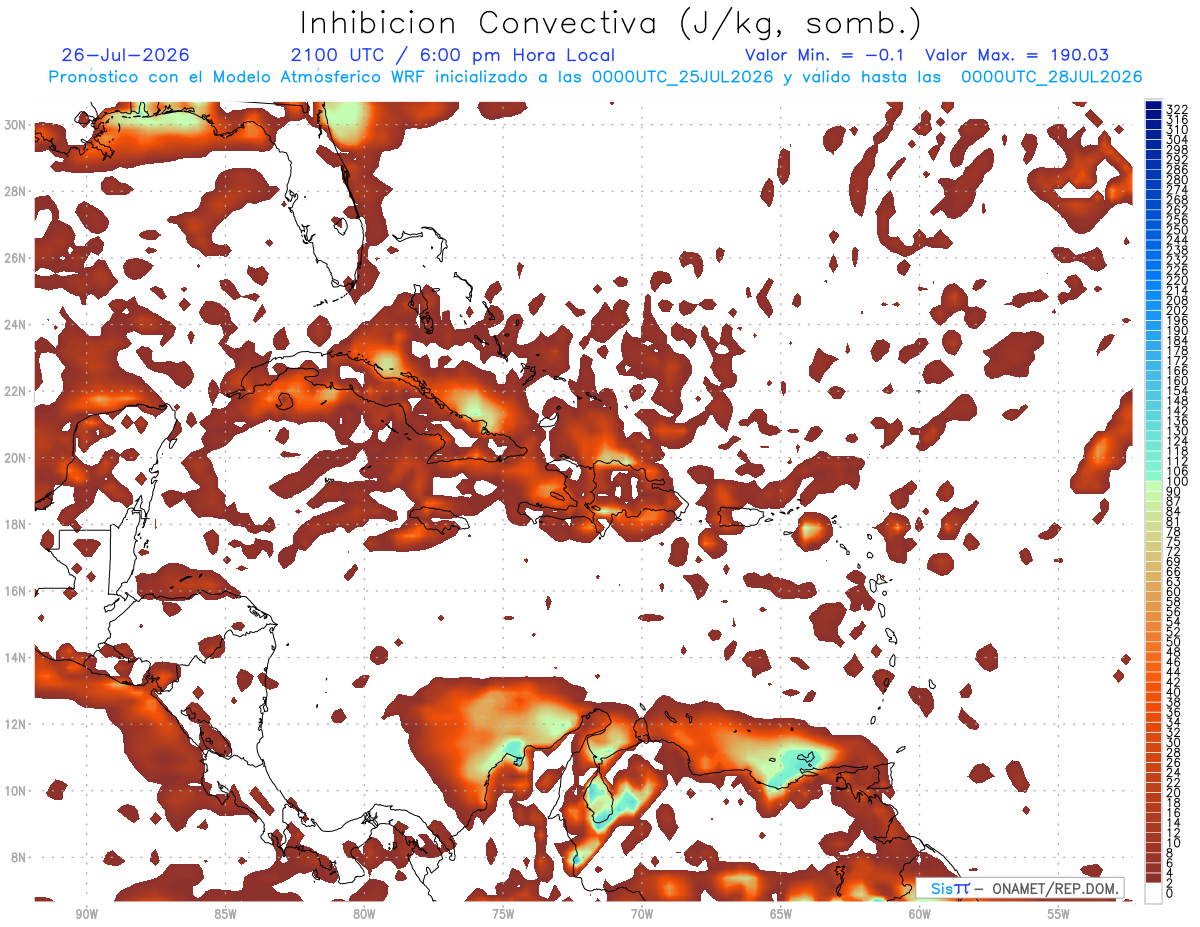The image size is (1200, 927).
Task: Click the 14N latitude label
Action: [16, 657]
